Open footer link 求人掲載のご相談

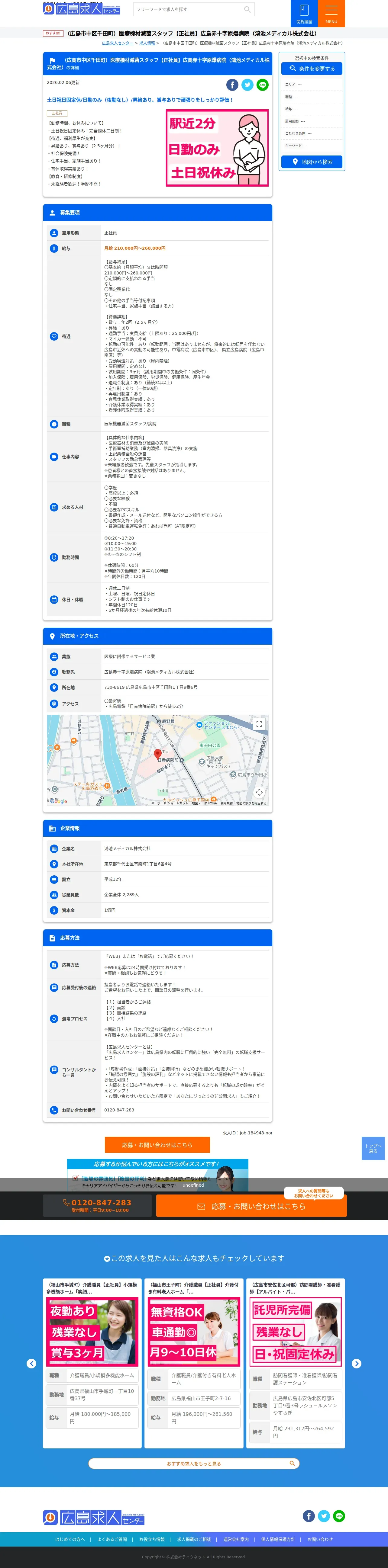click(194, 1539)
